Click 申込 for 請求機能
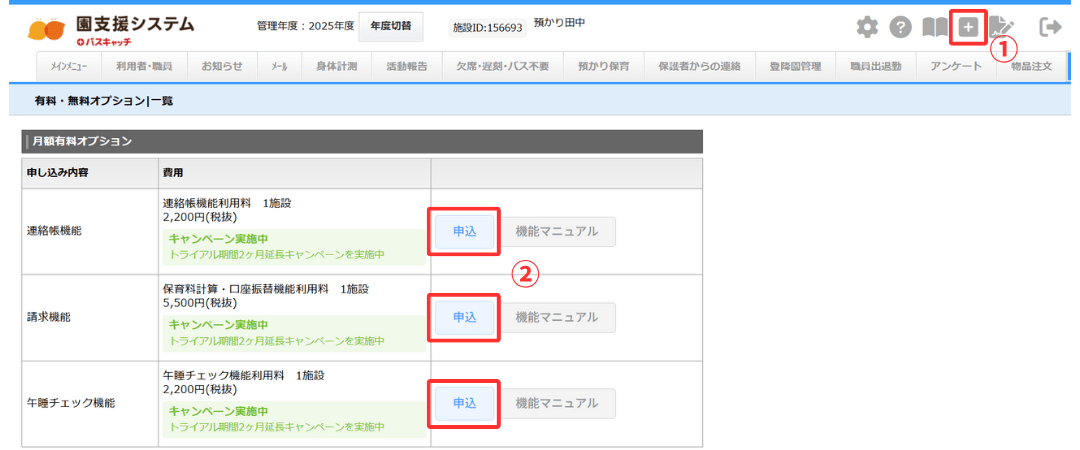Screen dimensions: 1080x450 coord(464,317)
